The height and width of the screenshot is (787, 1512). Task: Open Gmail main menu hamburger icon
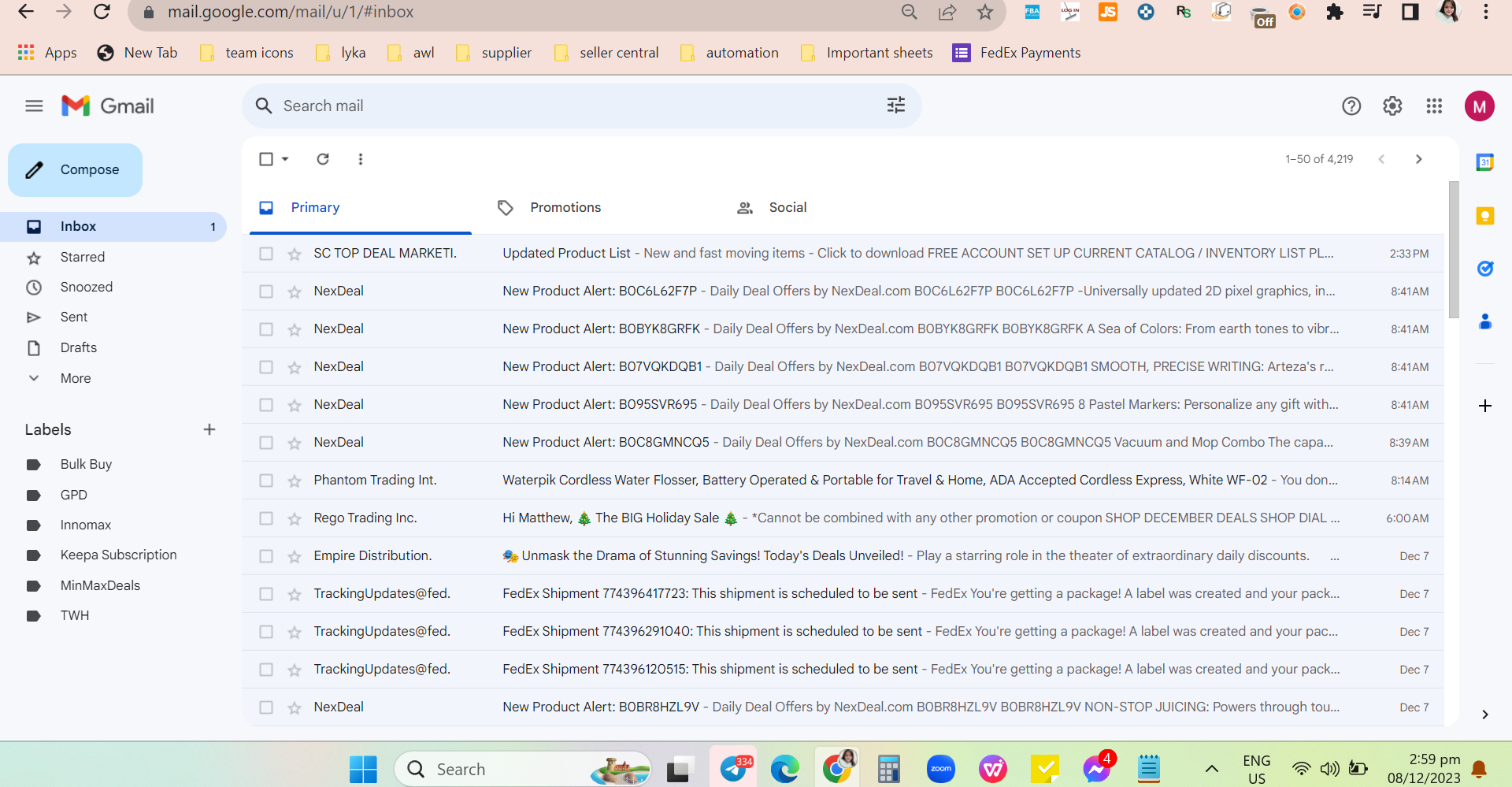tap(34, 106)
